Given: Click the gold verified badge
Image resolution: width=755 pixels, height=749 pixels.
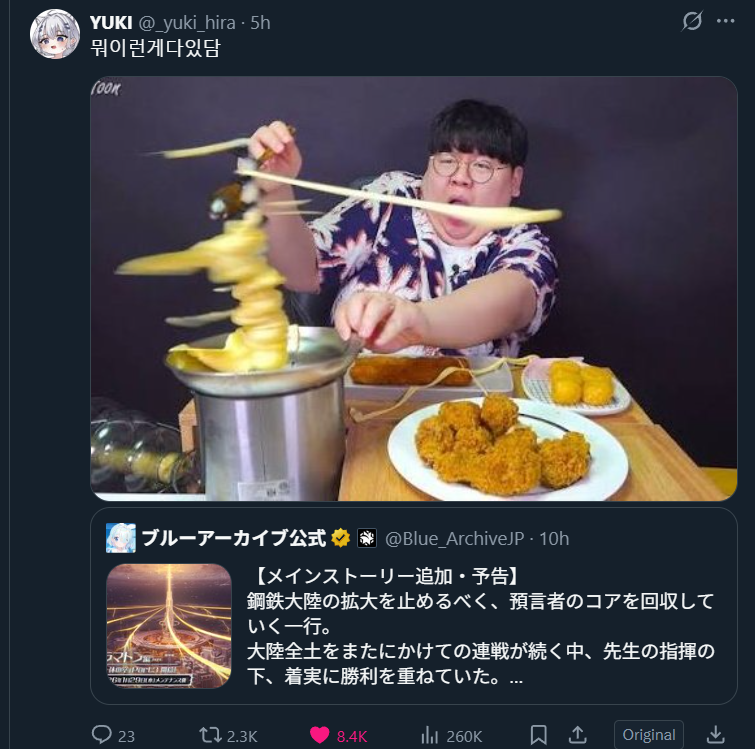Looking at the screenshot, I should 341,538.
